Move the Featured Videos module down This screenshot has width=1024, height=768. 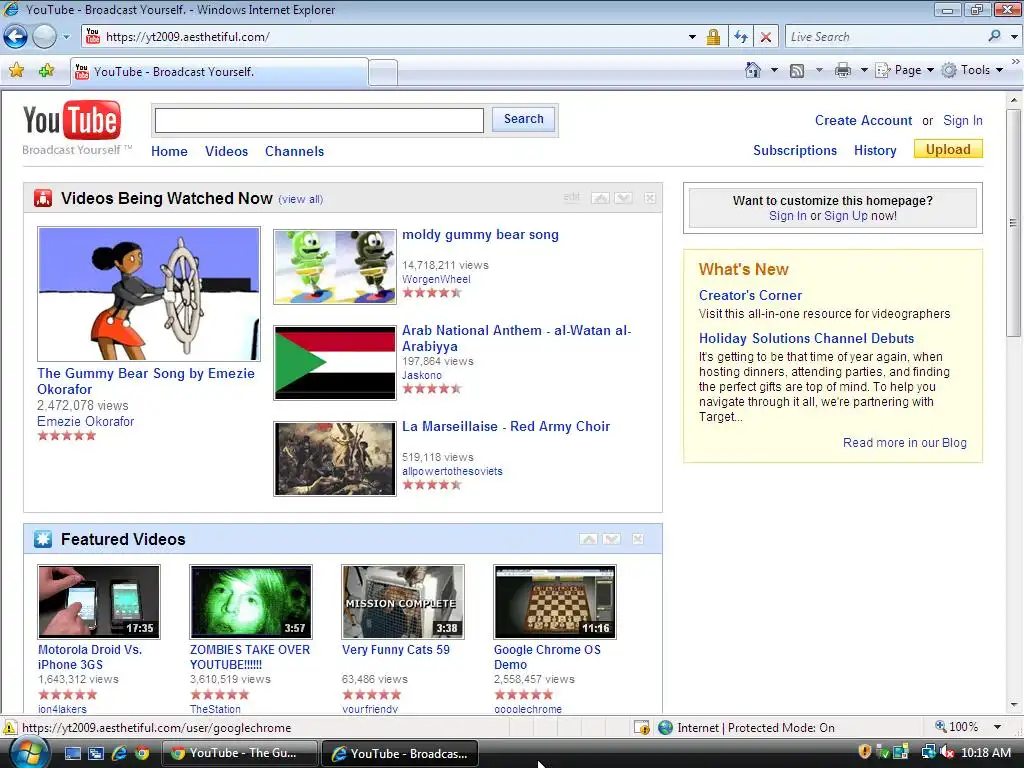611,539
